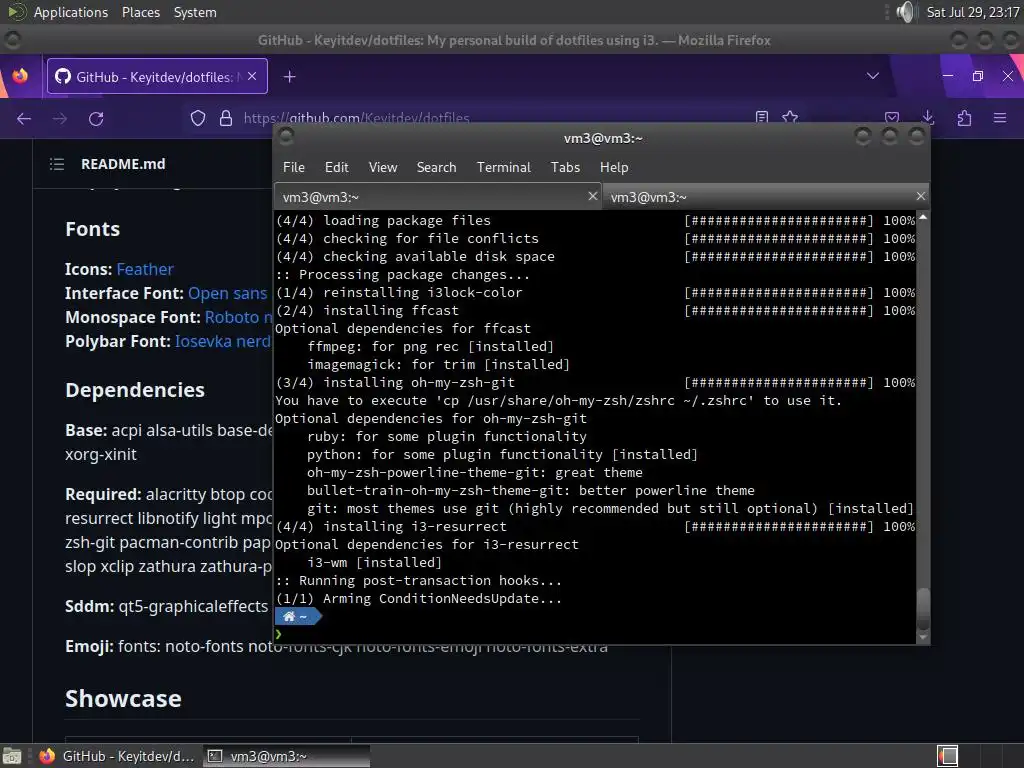The width and height of the screenshot is (1024, 768).
Task: Toggle reader view icon in the address bar
Action: (x=761, y=117)
